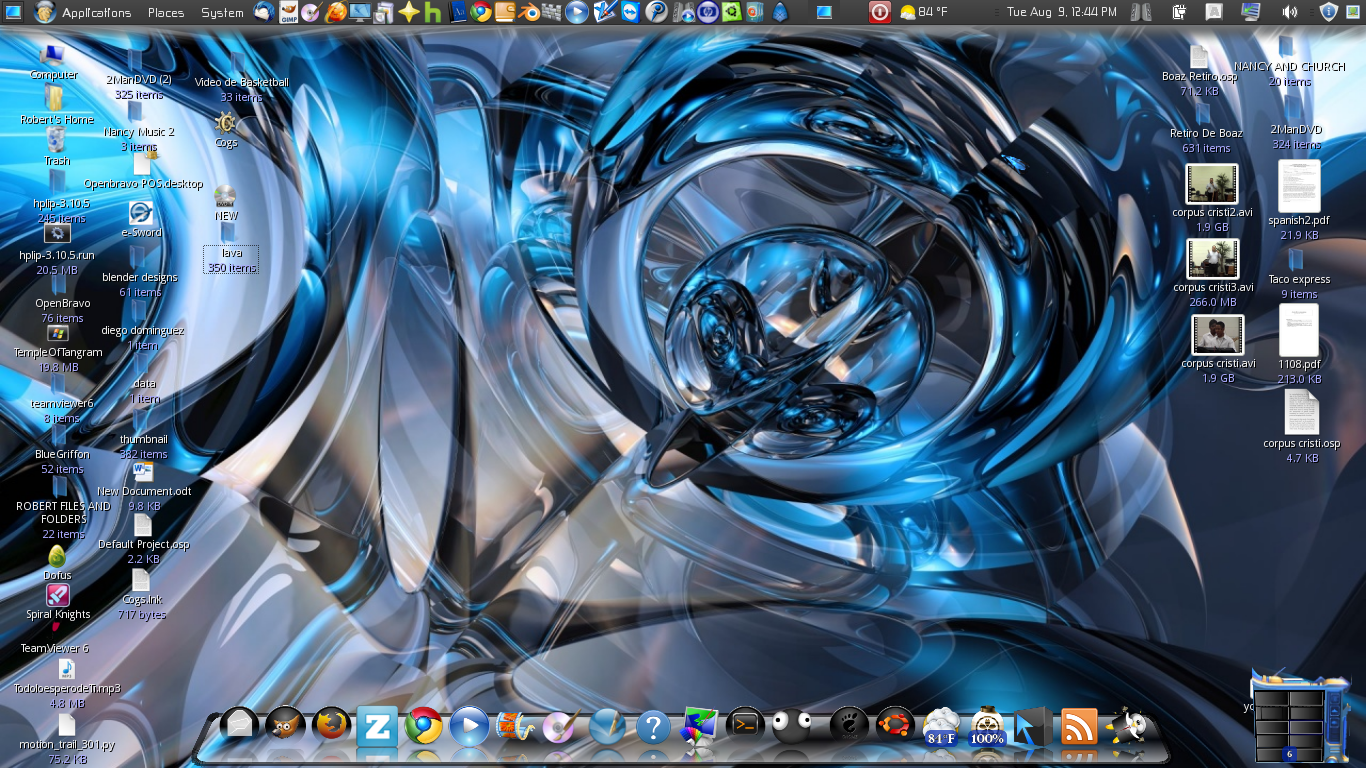Select the Boaz Retiro.osp file

click(1199, 70)
